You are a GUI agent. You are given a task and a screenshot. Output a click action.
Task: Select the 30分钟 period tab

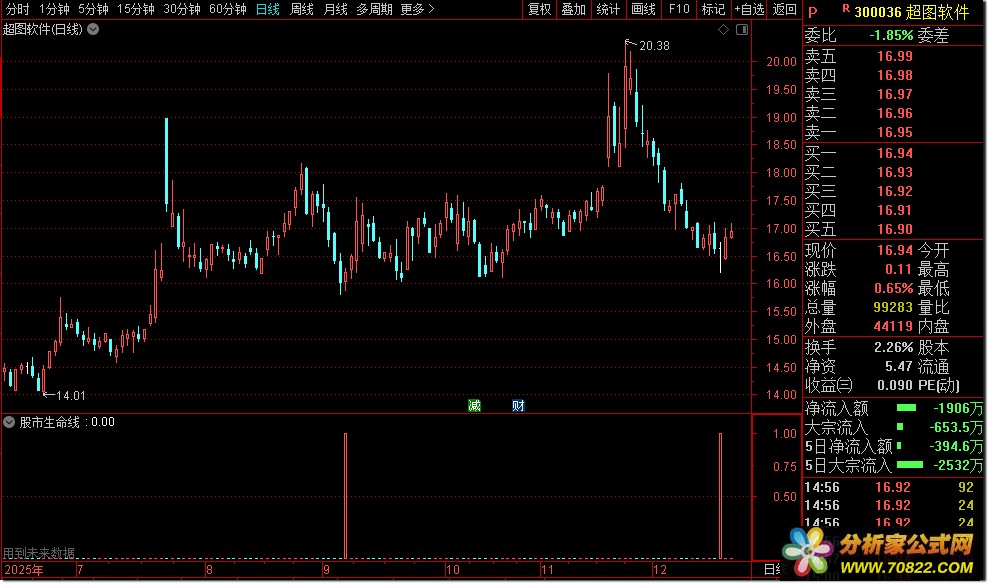click(x=182, y=9)
